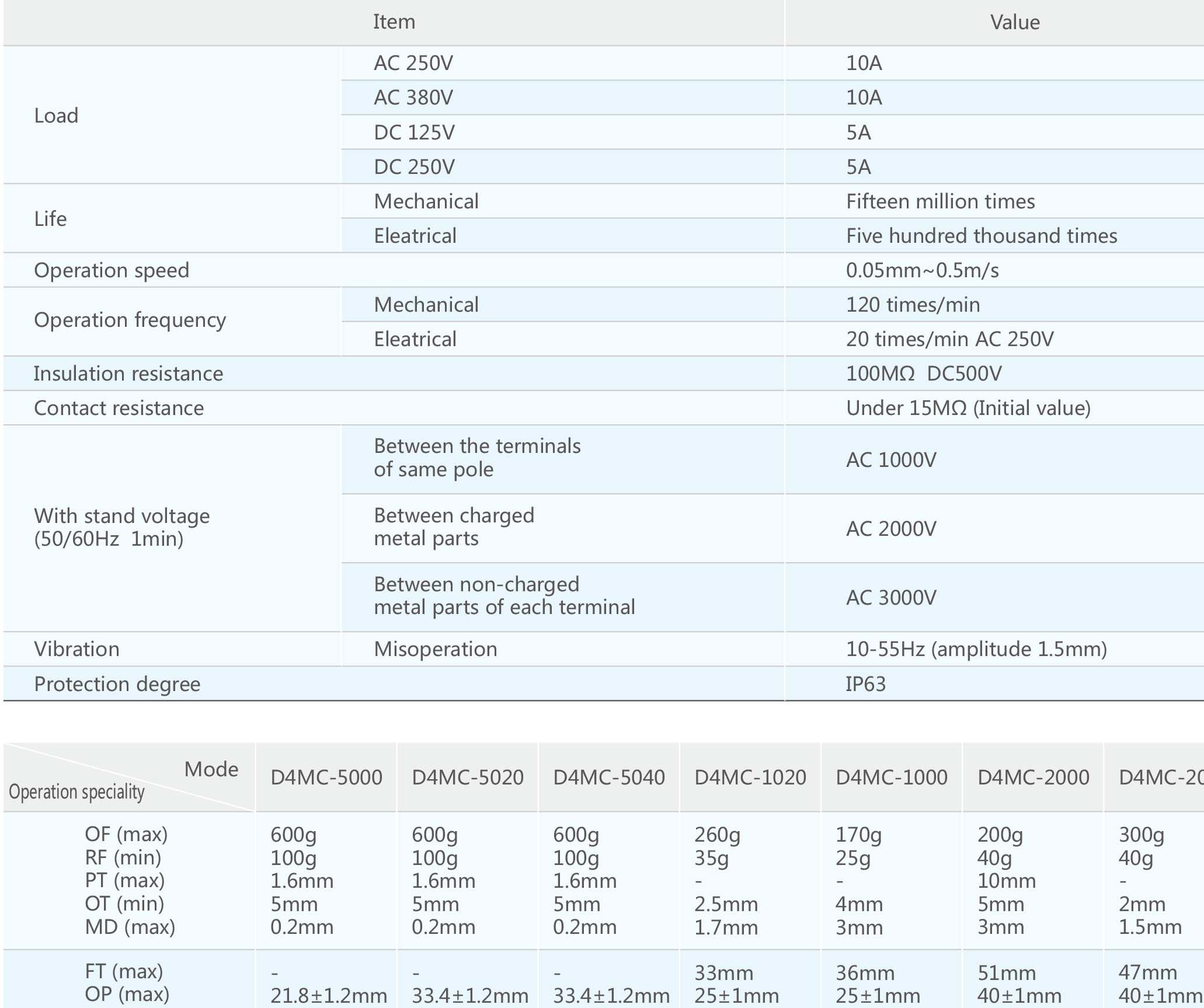Click the 'AC 250V' load cell
Image resolution: width=1204 pixels, height=1008 pixels.
pos(413,63)
